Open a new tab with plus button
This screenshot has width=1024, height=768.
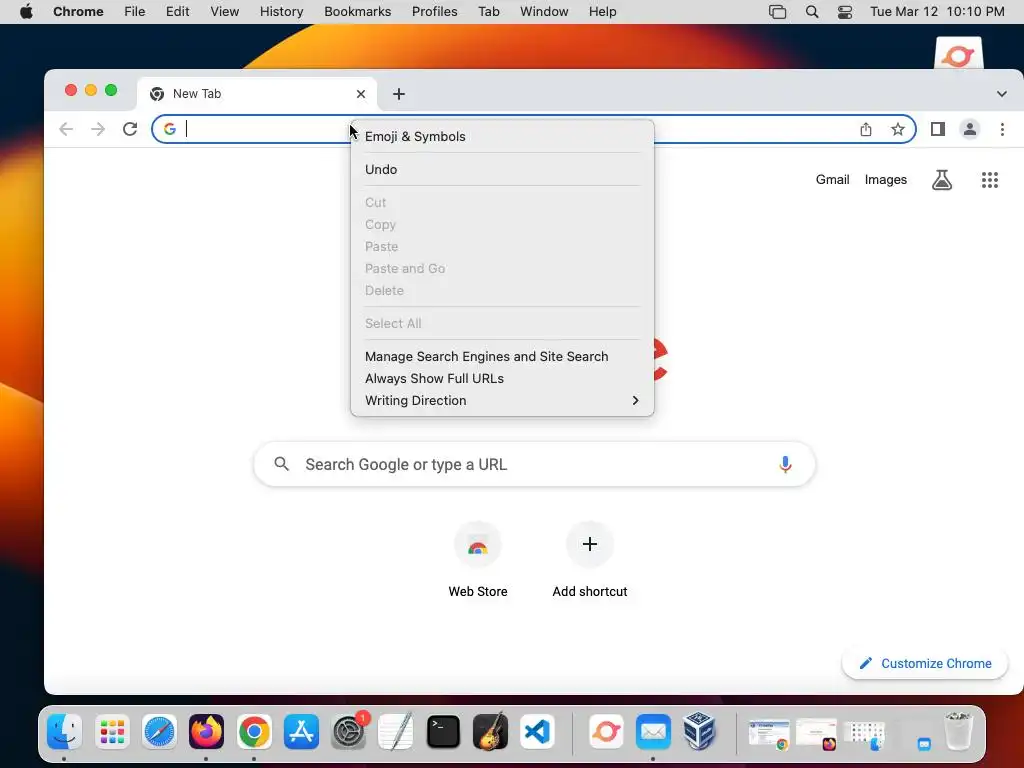click(398, 94)
